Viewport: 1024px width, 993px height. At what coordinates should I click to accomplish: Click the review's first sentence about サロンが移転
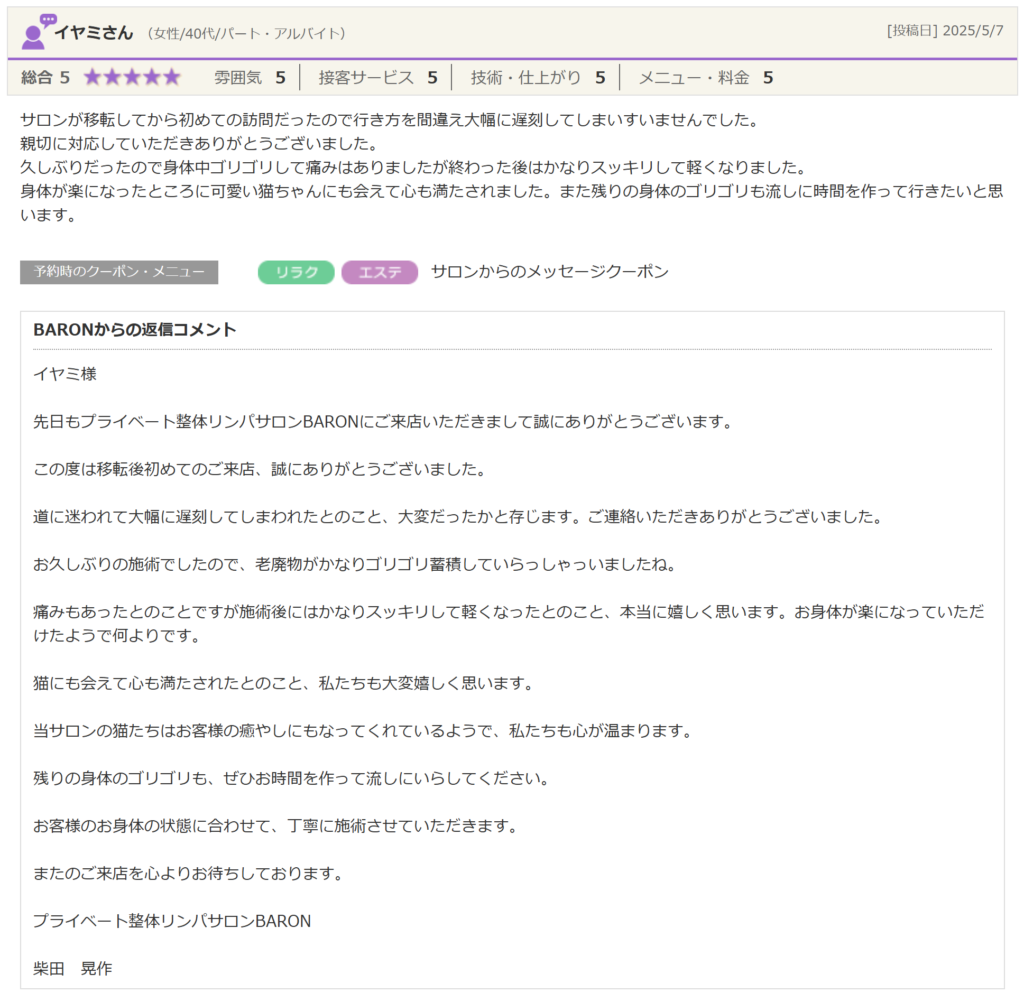click(x=389, y=120)
